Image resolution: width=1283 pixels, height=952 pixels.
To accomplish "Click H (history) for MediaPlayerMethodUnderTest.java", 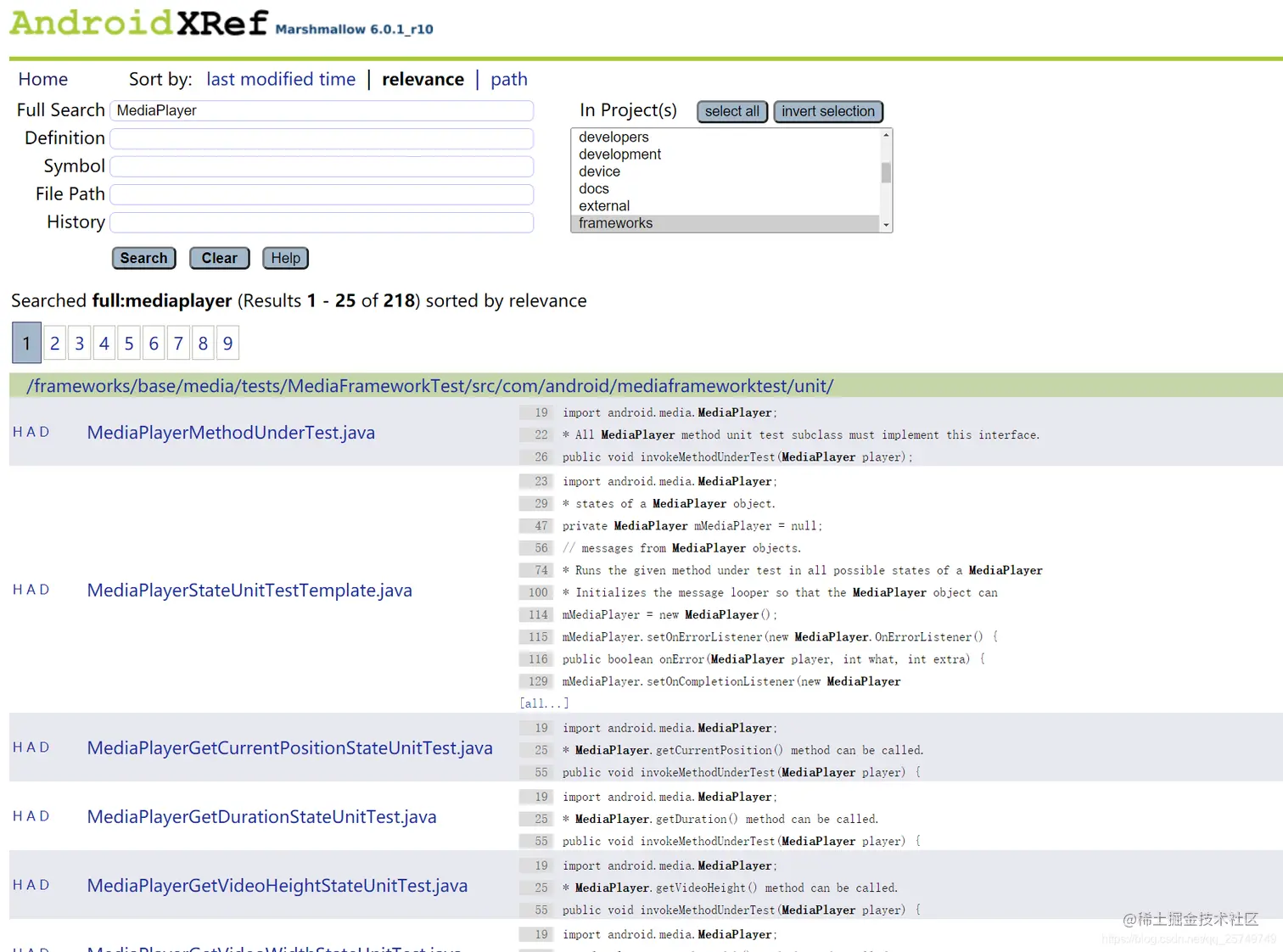I will [x=18, y=432].
